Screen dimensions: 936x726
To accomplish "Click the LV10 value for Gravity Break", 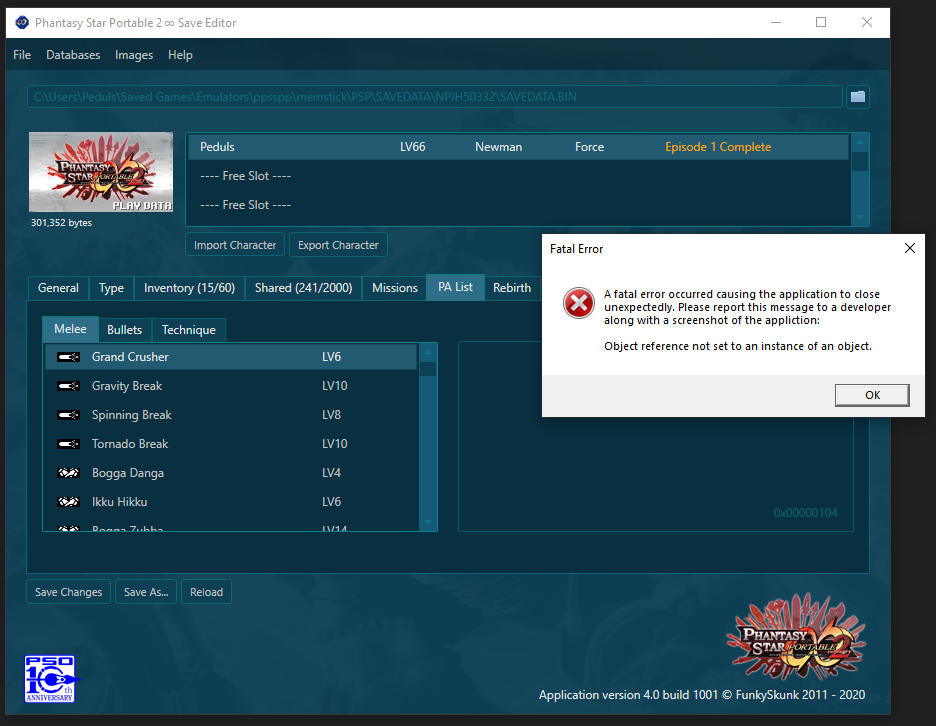I will pyautogui.click(x=334, y=386).
